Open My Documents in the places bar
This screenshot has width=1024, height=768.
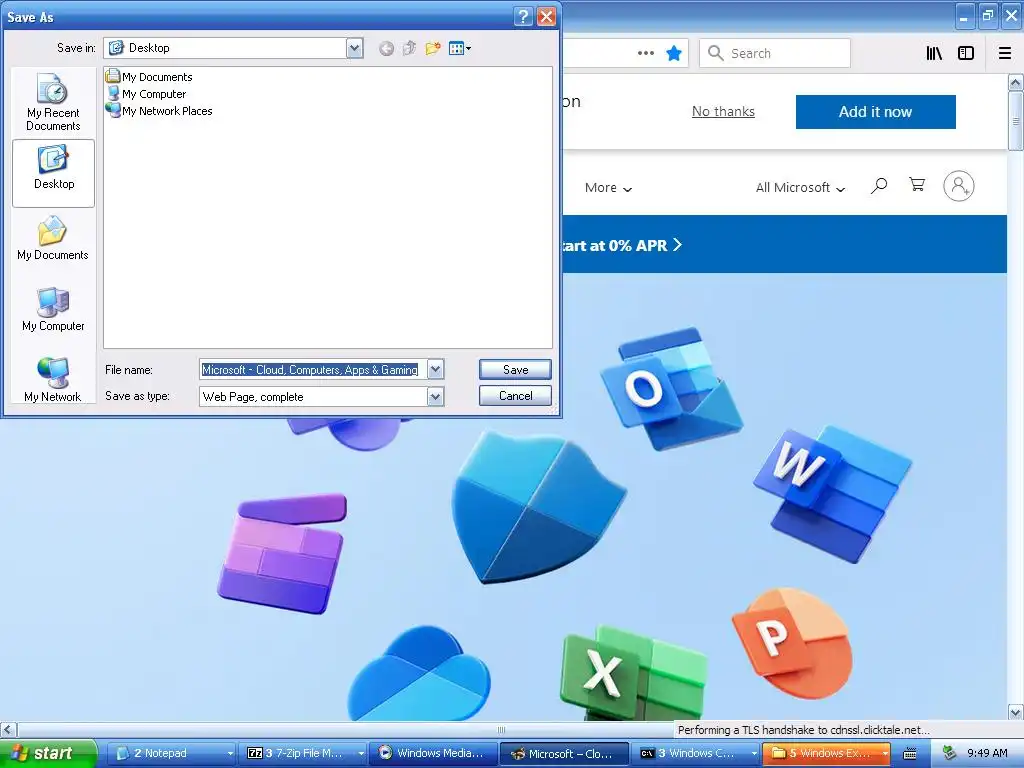(x=53, y=239)
